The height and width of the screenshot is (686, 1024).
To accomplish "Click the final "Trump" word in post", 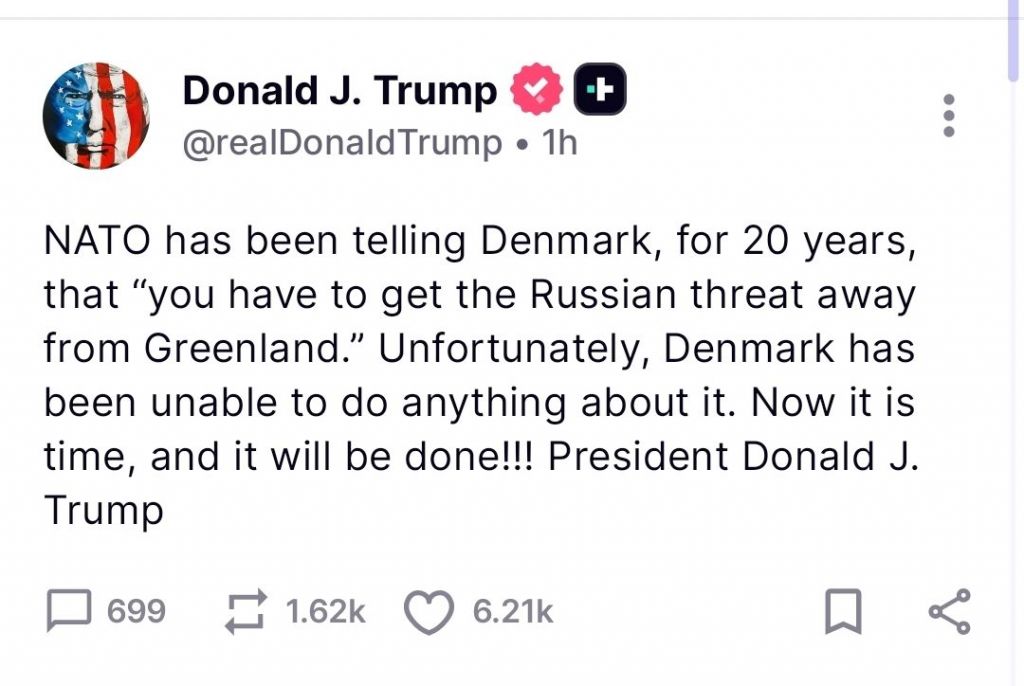I will [103, 511].
